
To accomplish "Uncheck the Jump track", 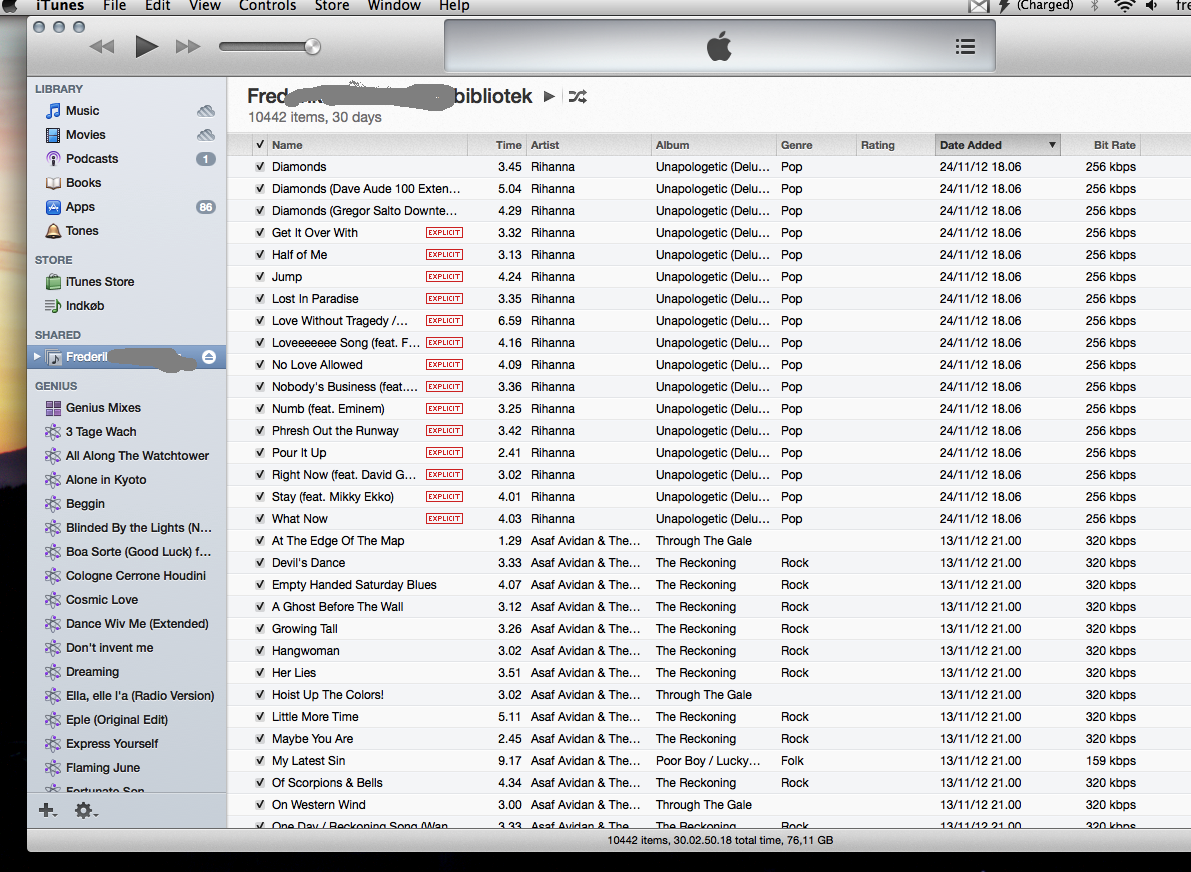I will tap(260, 276).
